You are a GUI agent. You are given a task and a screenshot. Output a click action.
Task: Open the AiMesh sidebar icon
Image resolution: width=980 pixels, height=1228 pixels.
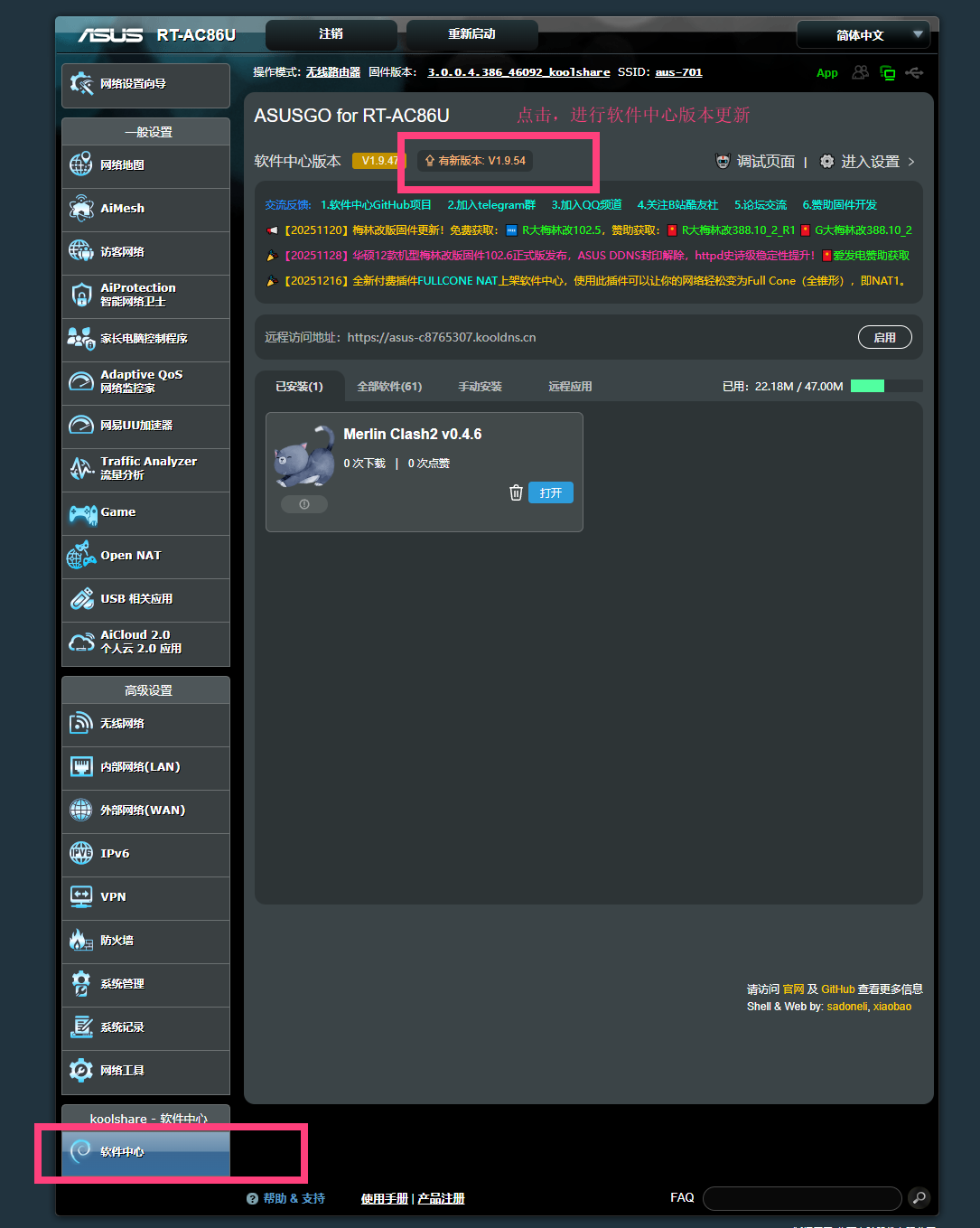[81, 208]
